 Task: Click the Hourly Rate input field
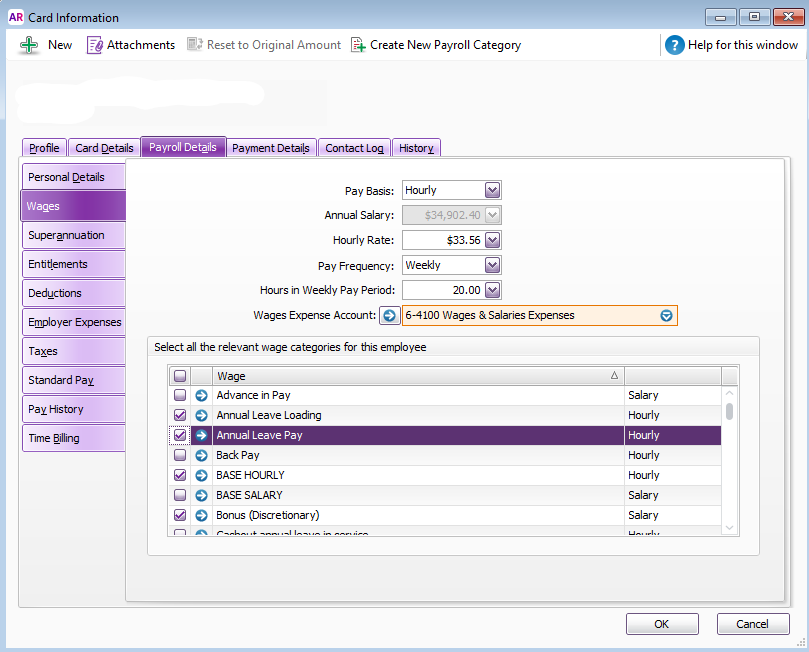coord(441,240)
